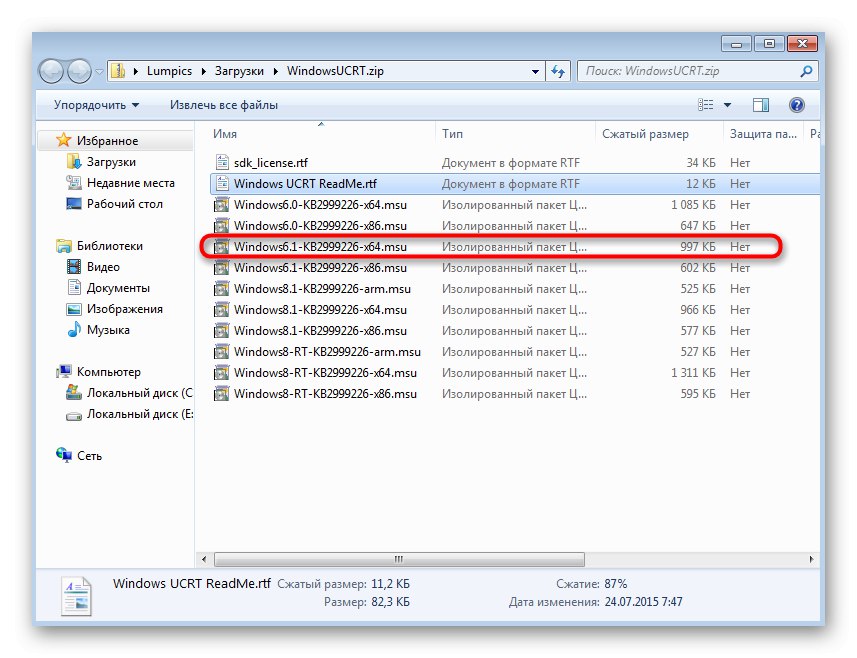Select Сеть in the sidebar
This screenshot has width=857, height=658.
coord(89,456)
